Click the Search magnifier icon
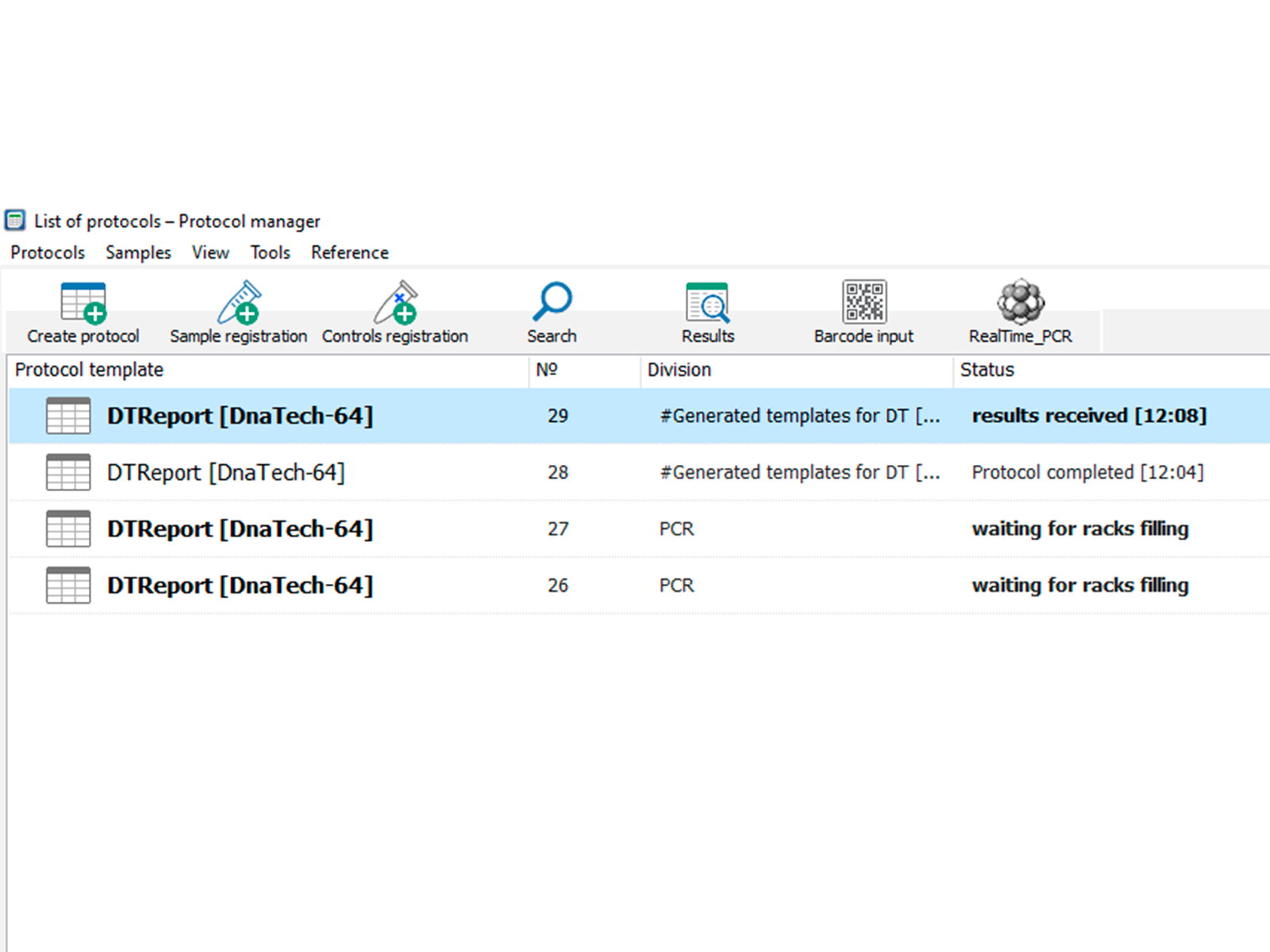 point(552,302)
